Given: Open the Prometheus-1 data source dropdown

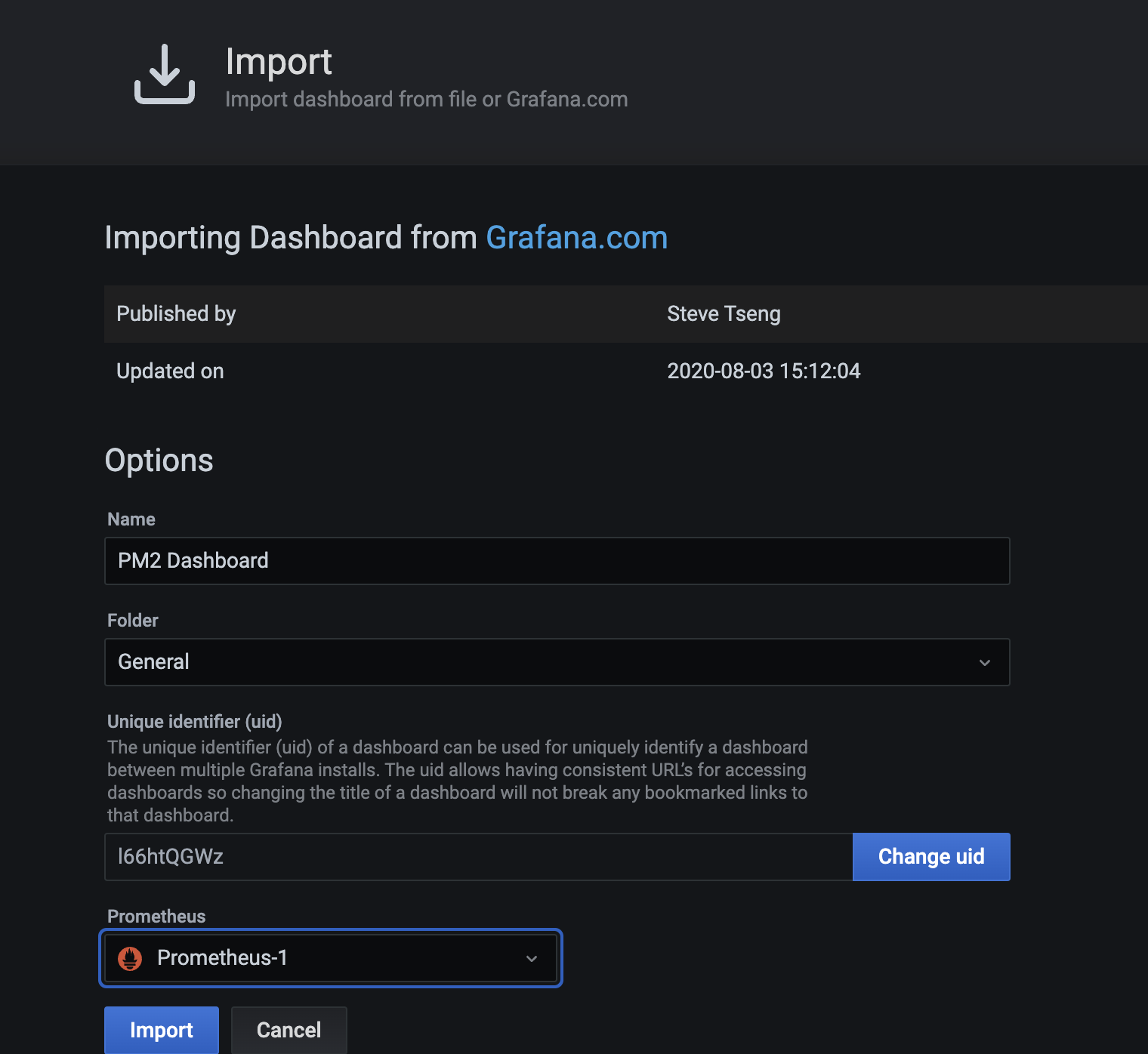Looking at the screenshot, I should click(331, 958).
